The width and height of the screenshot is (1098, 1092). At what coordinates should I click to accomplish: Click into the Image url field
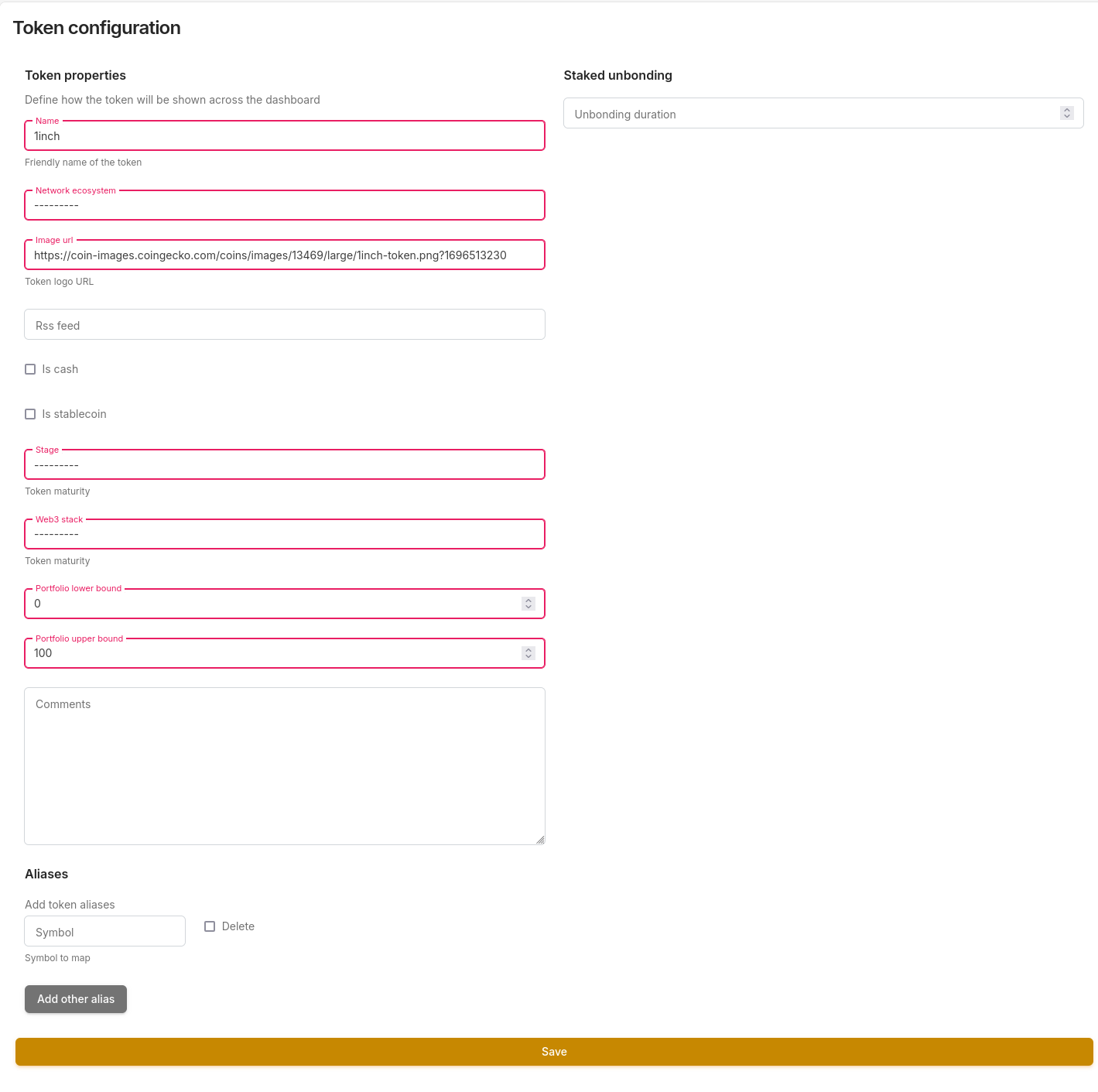[284, 255]
